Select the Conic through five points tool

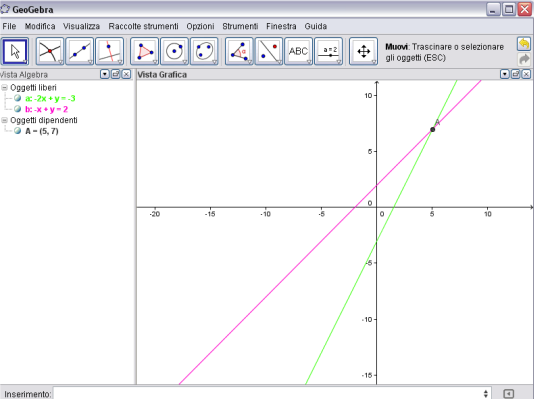[204, 51]
